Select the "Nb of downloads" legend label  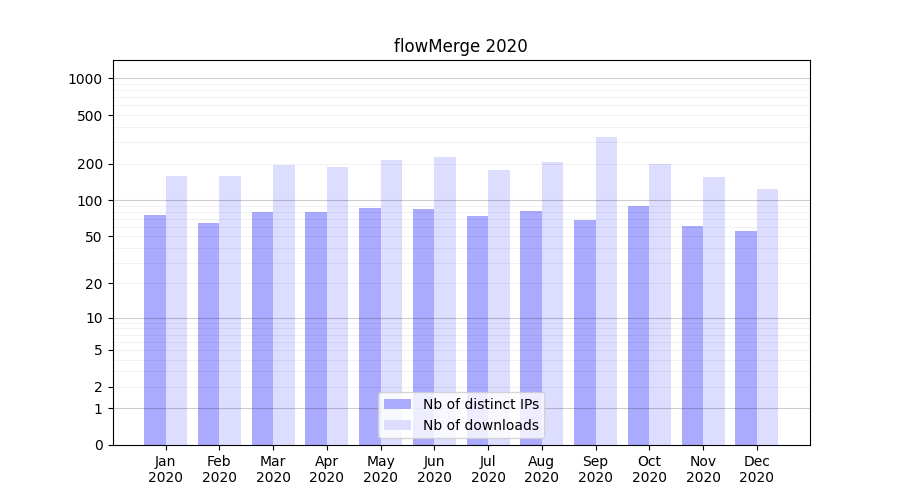[480, 425]
